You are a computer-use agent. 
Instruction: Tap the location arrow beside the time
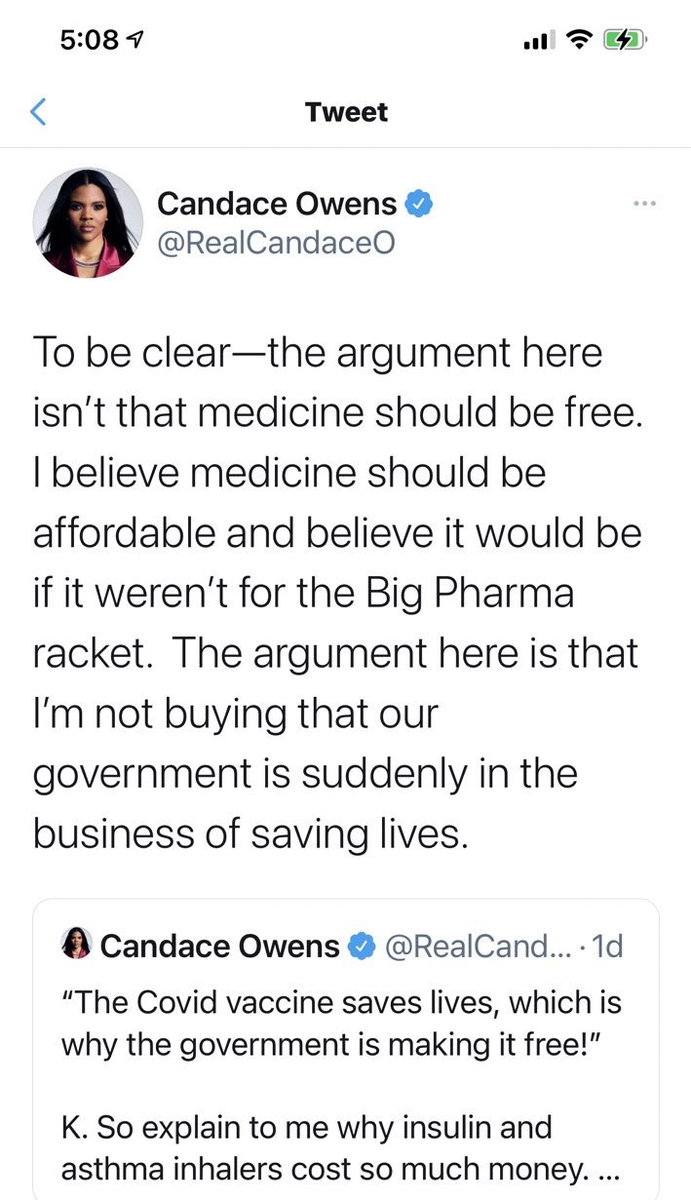[136, 41]
